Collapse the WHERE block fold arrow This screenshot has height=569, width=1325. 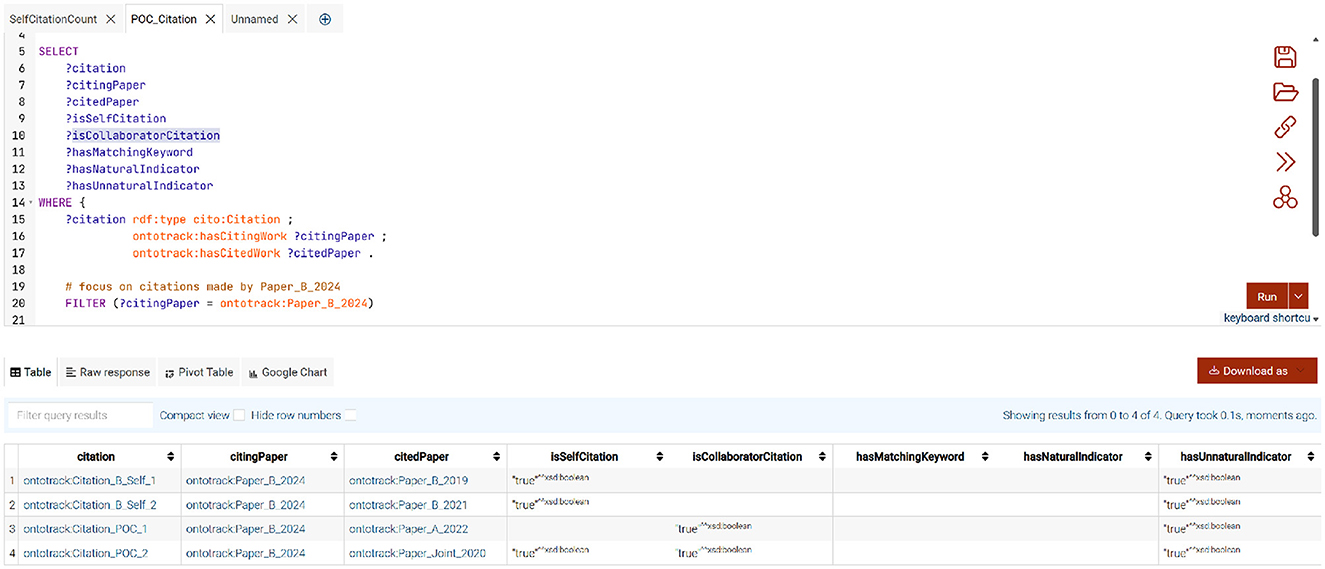pos(31,203)
